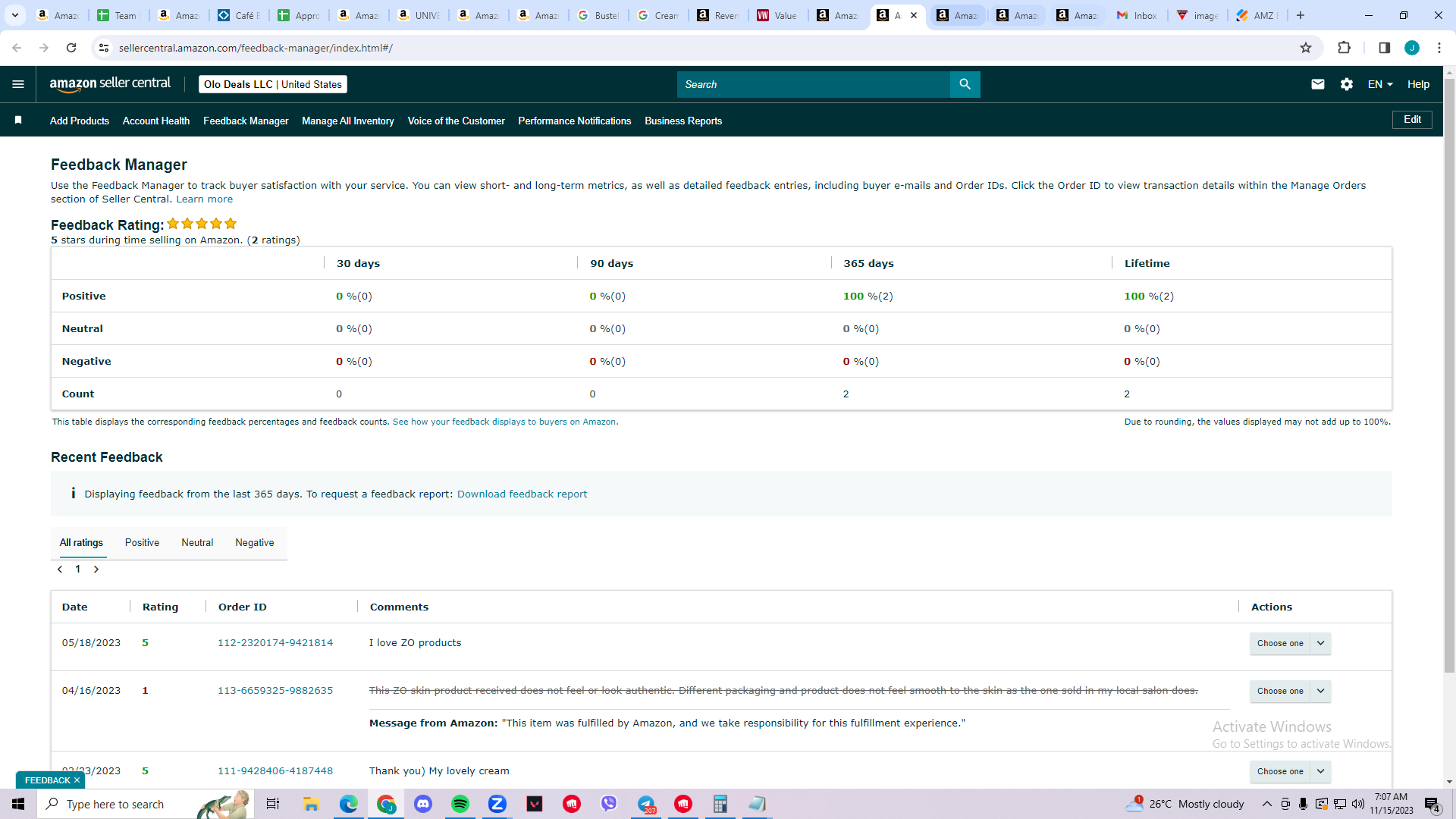This screenshot has height=819, width=1456.
Task: Open Spotify from the taskbar
Action: pyautogui.click(x=460, y=804)
